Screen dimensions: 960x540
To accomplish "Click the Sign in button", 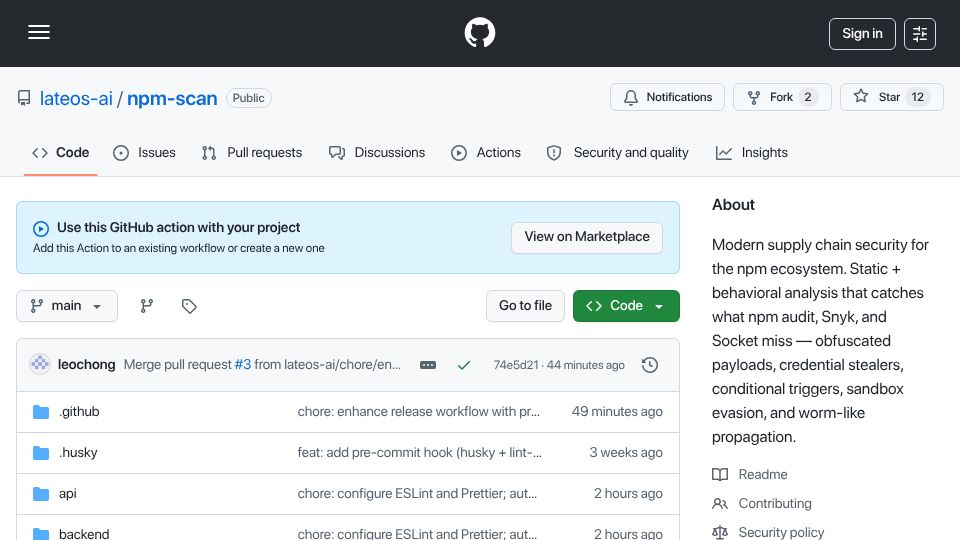I will click(x=862, y=34).
